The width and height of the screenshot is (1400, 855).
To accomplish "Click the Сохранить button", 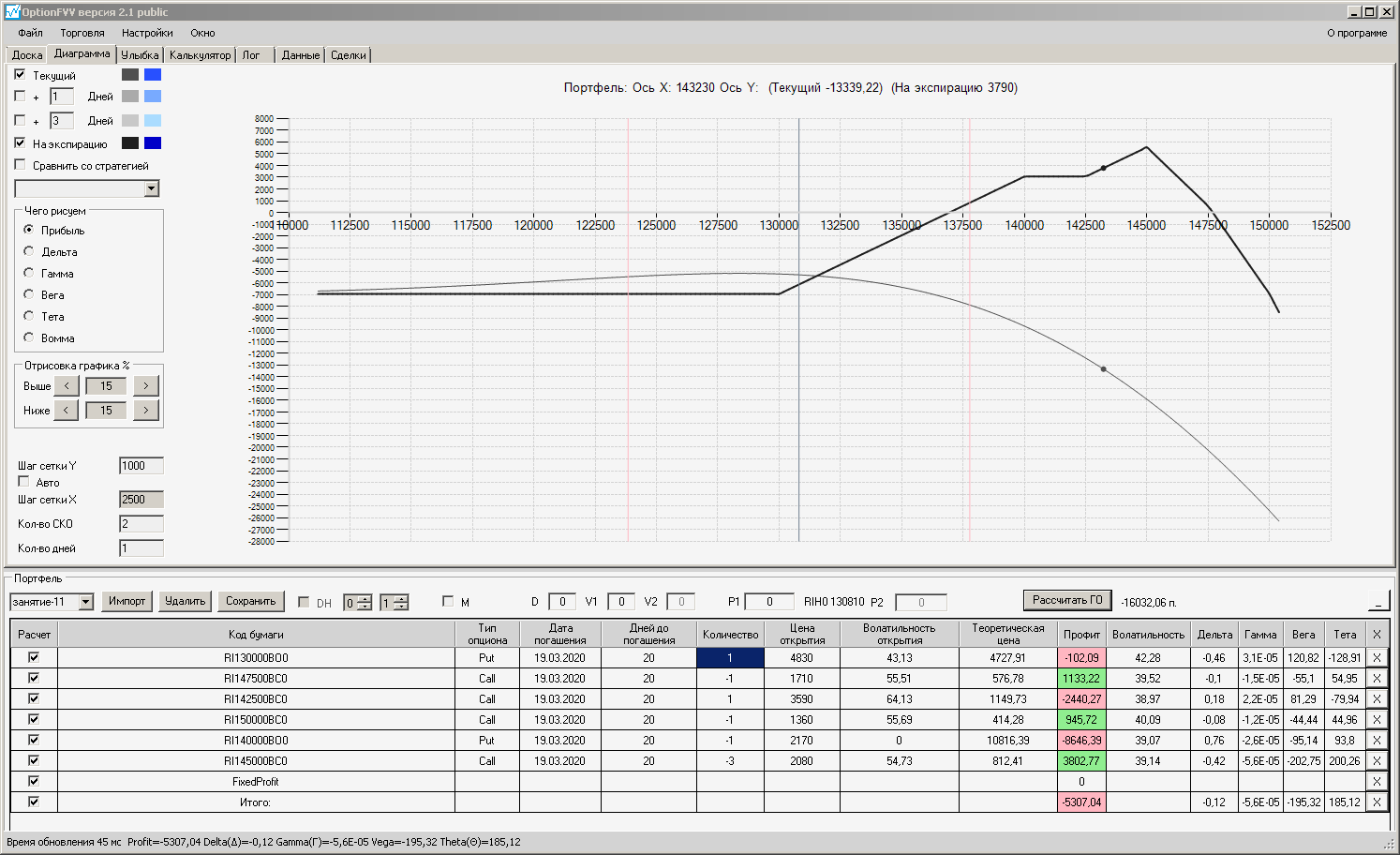I will point(251,601).
